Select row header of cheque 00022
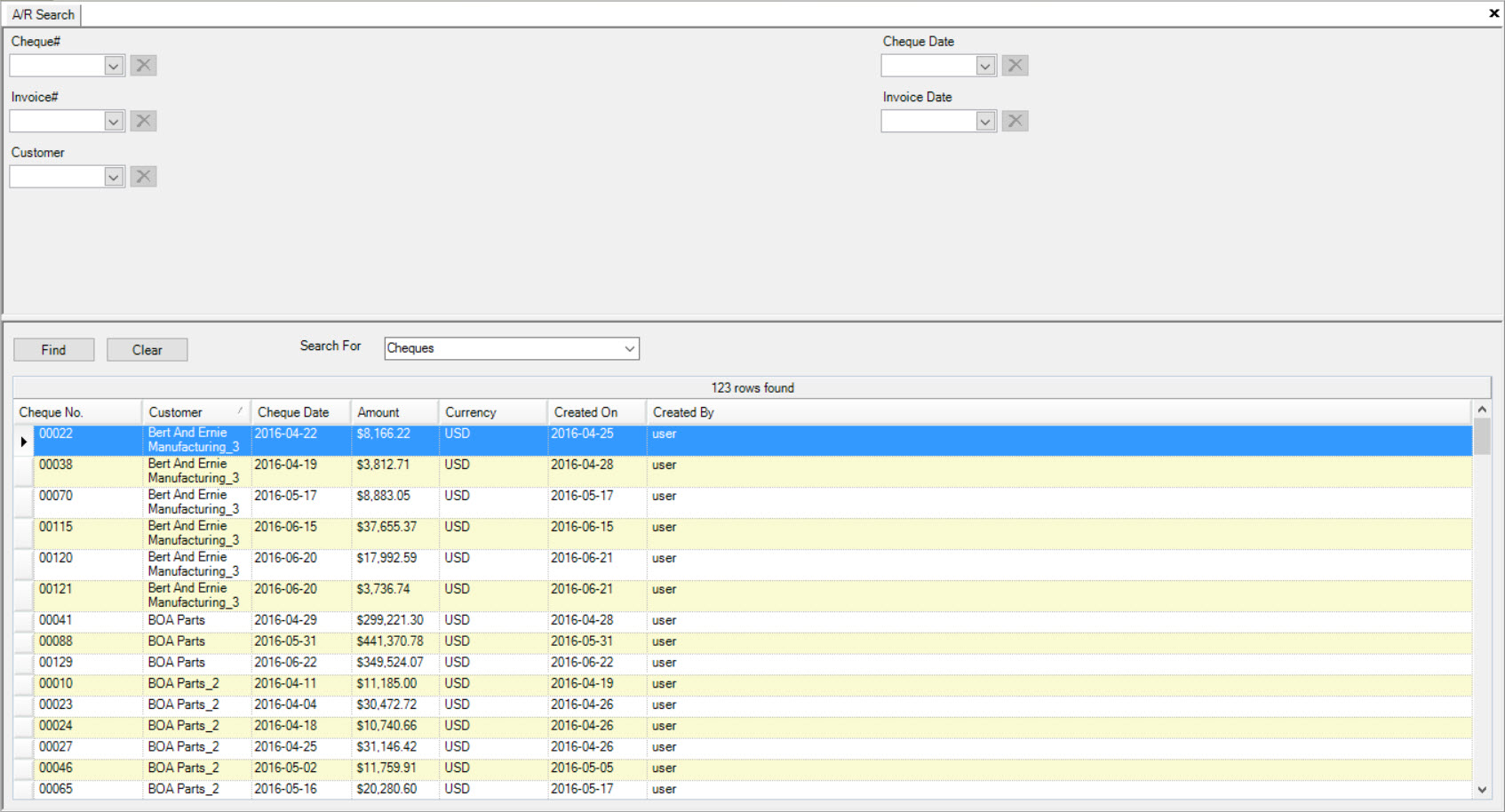This screenshot has width=1505, height=812. (24, 441)
